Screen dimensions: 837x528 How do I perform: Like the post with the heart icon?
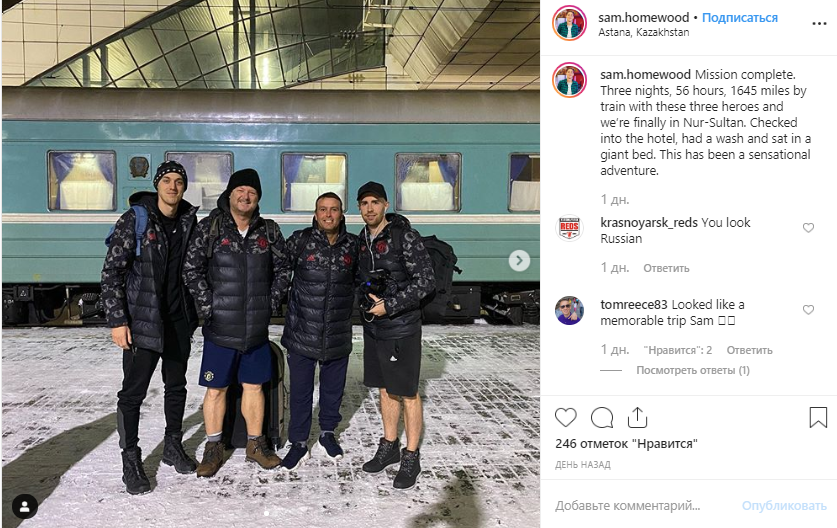tap(566, 417)
